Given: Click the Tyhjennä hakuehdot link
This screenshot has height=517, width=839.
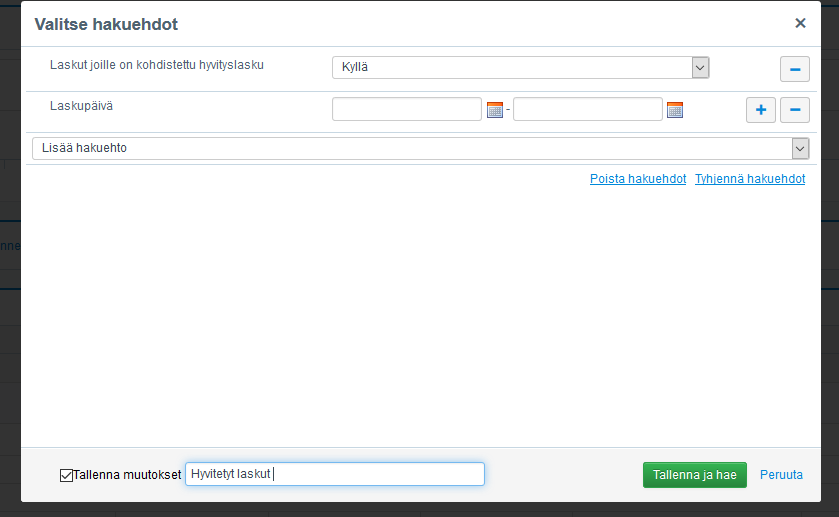Looking at the screenshot, I should click(750, 179).
